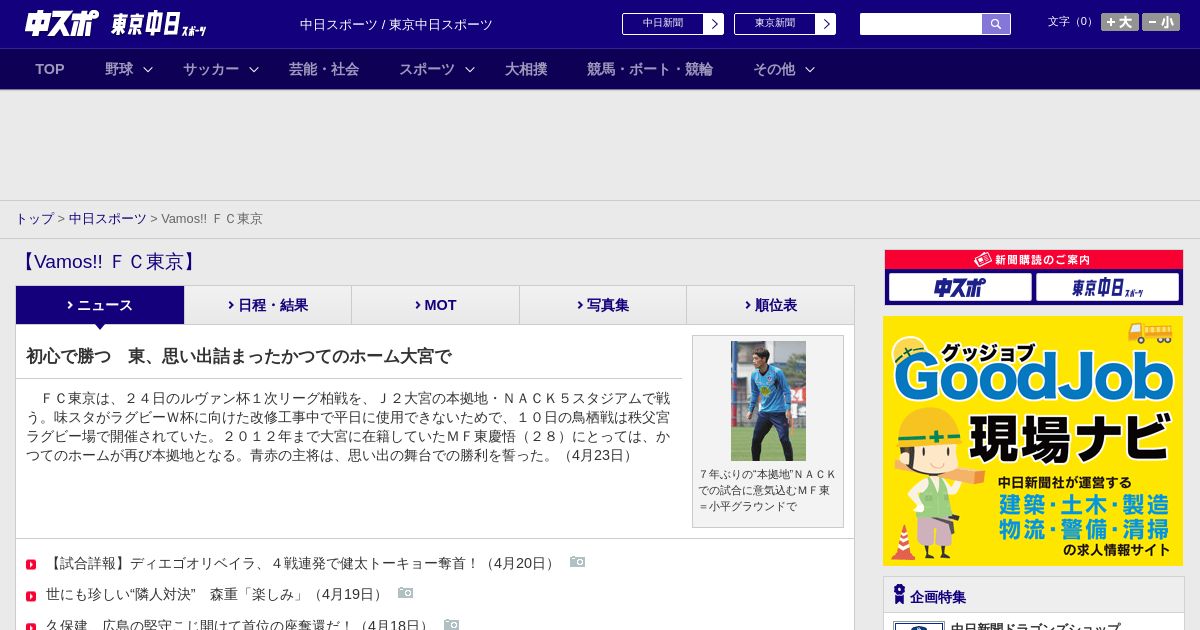Open 大相撲 navigation item
Image resolution: width=1200 pixels, height=630 pixels.
(526, 69)
